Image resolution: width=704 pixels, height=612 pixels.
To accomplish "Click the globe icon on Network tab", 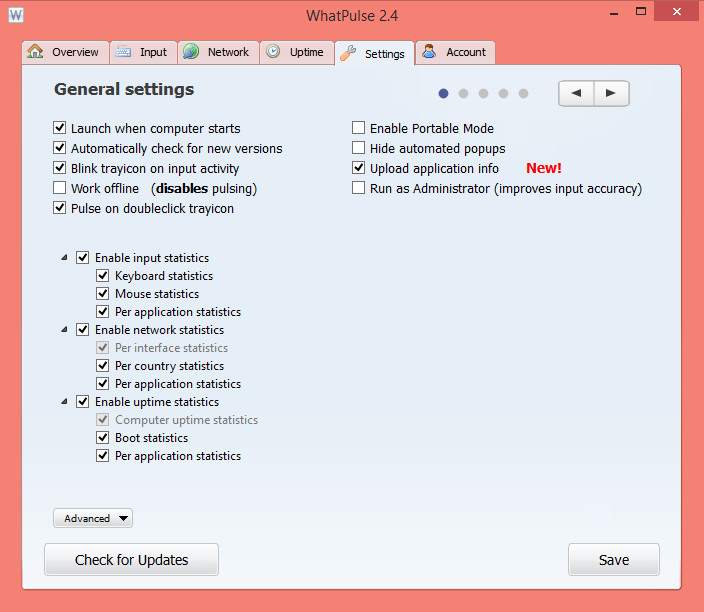I will 191,51.
